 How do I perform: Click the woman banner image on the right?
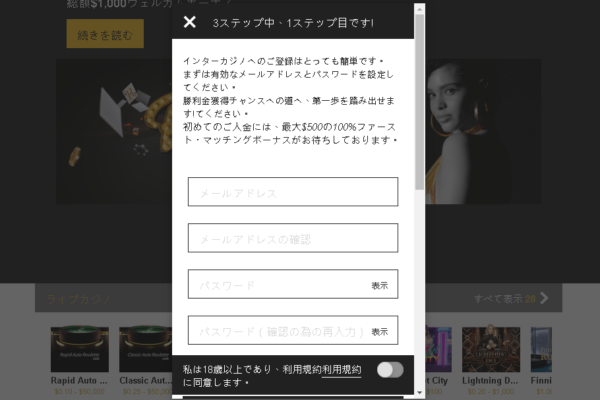pyautogui.click(x=483, y=131)
